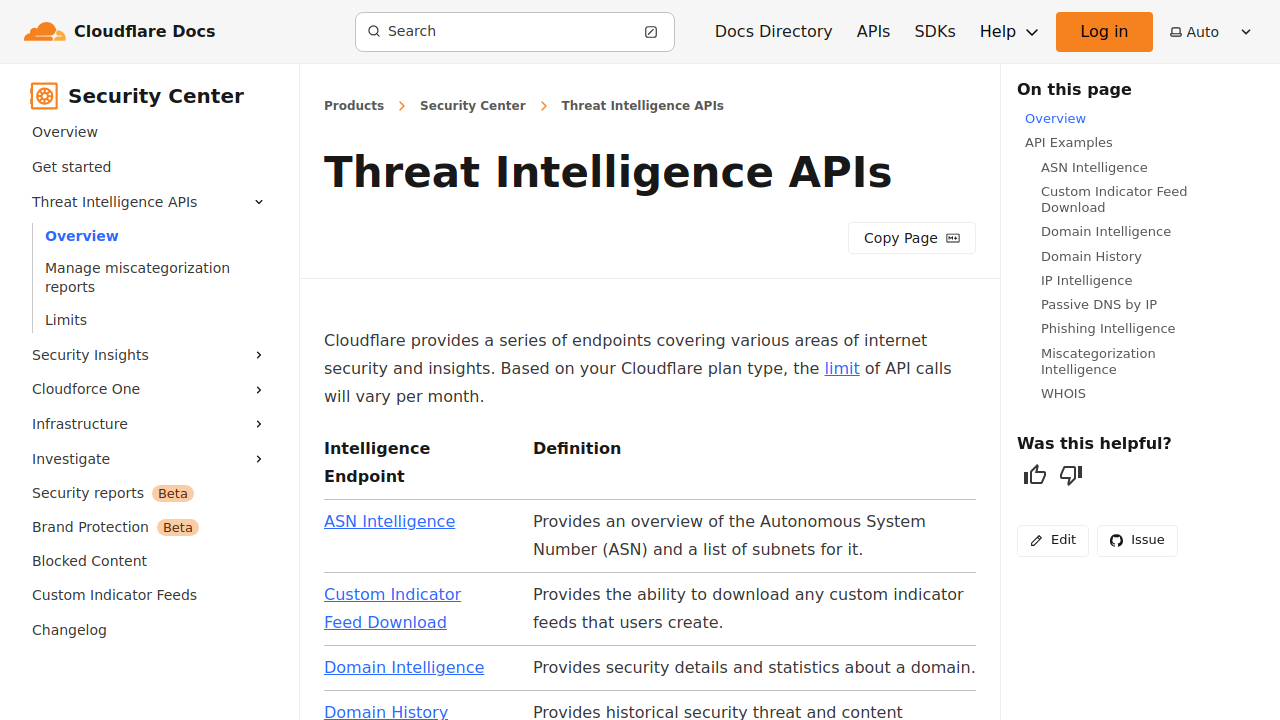
Task: Click the magnifier icon in search box
Action: (x=374, y=31)
